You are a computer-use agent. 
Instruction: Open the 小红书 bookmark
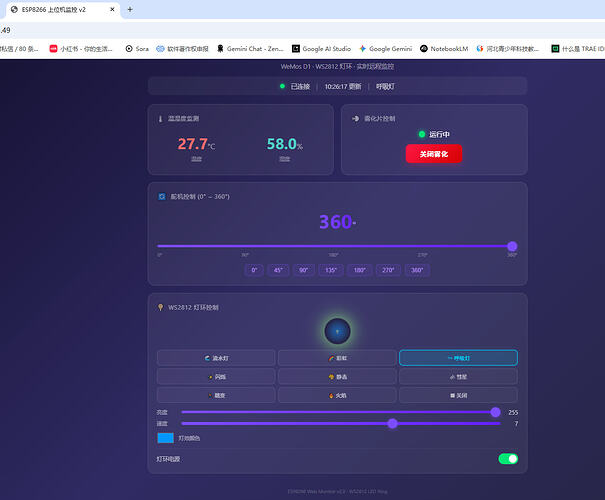(x=81, y=49)
